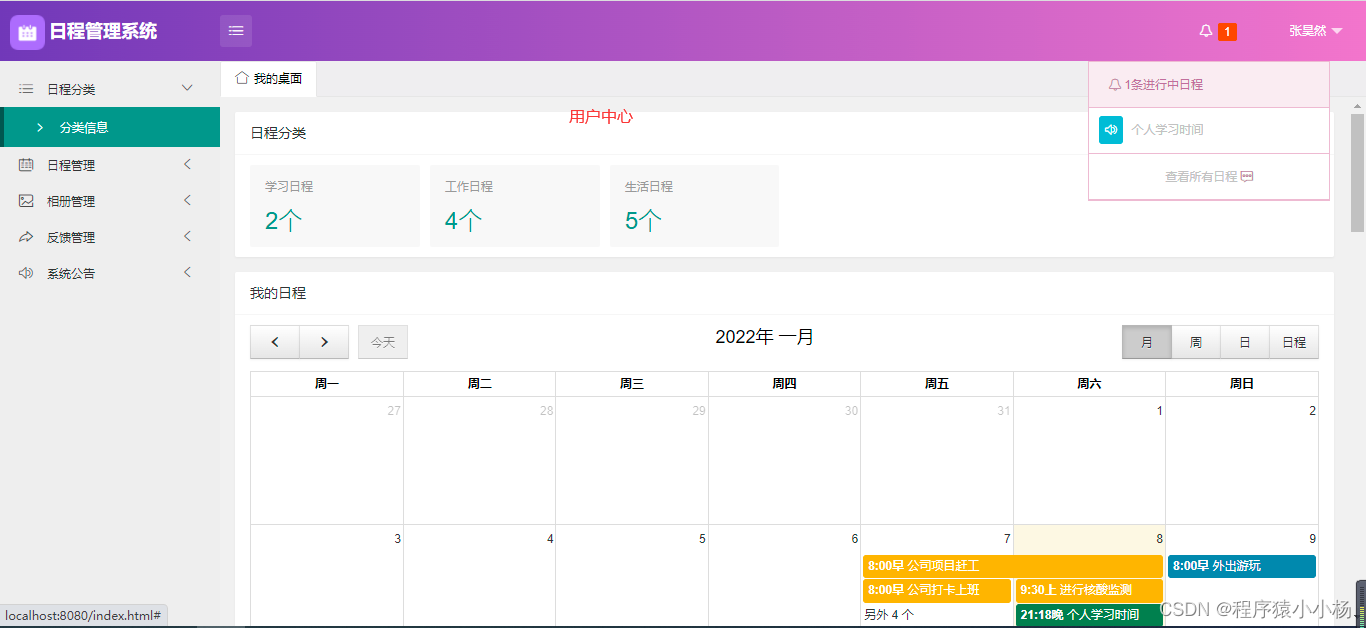This screenshot has width=1366, height=628.
Task: Click the teal speaker icon by 个人学习时间
Action: point(1111,130)
